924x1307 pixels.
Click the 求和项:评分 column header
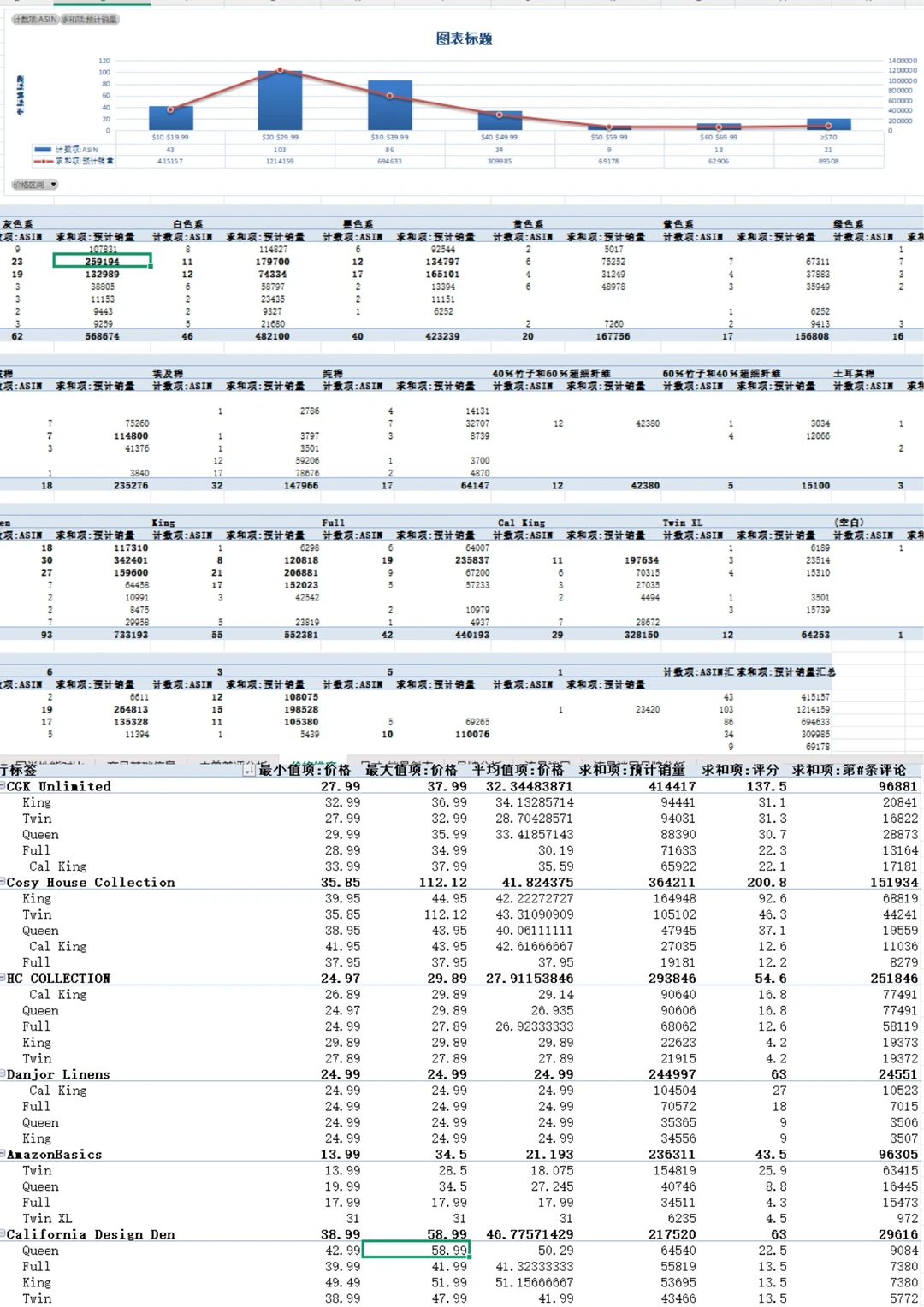pos(740,770)
